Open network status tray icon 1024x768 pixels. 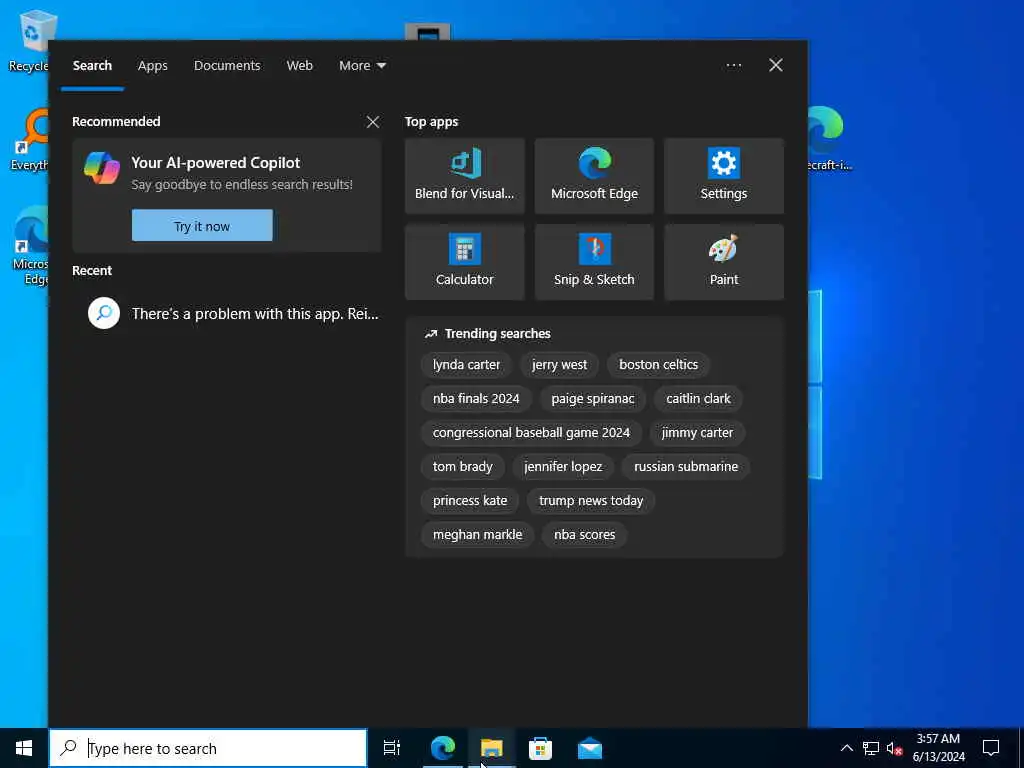click(x=871, y=748)
